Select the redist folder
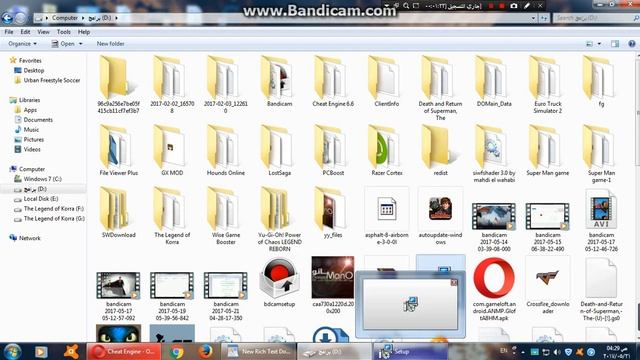Screen dimensions: 640x360 point(440,151)
